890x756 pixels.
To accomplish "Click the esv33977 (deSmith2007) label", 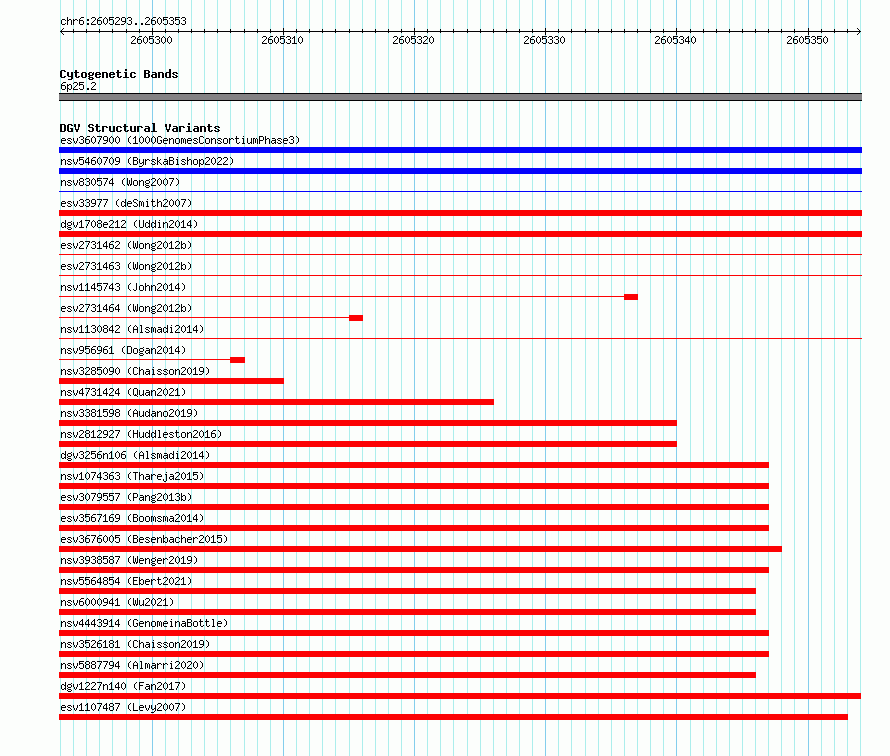I will (x=126, y=203).
